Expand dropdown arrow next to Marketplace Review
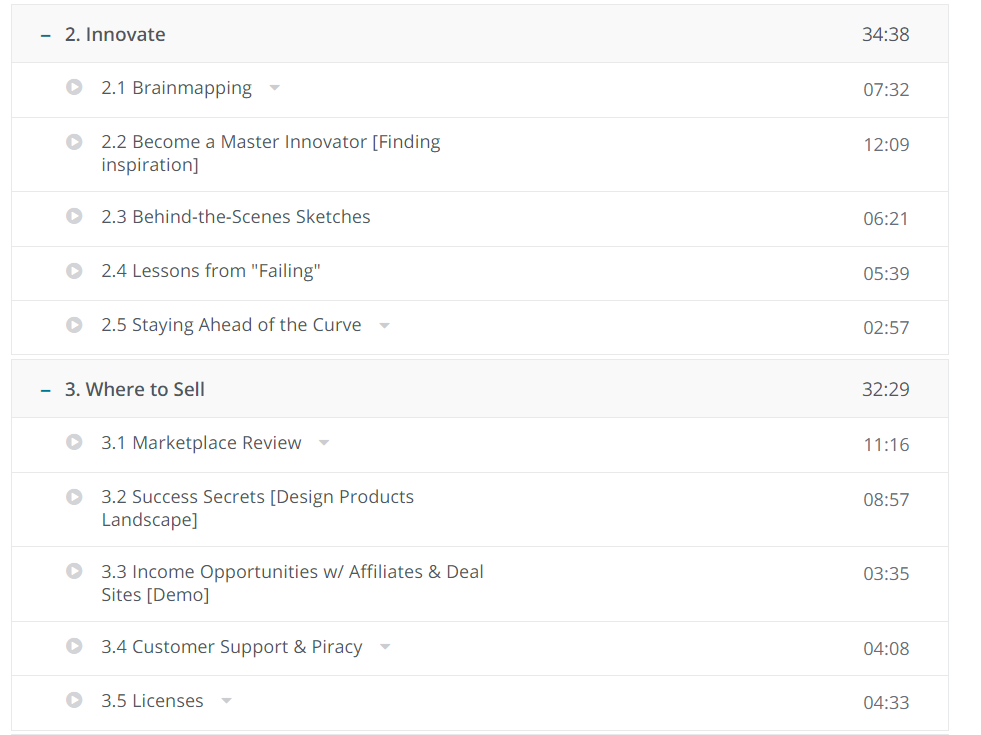 [x=324, y=443]
